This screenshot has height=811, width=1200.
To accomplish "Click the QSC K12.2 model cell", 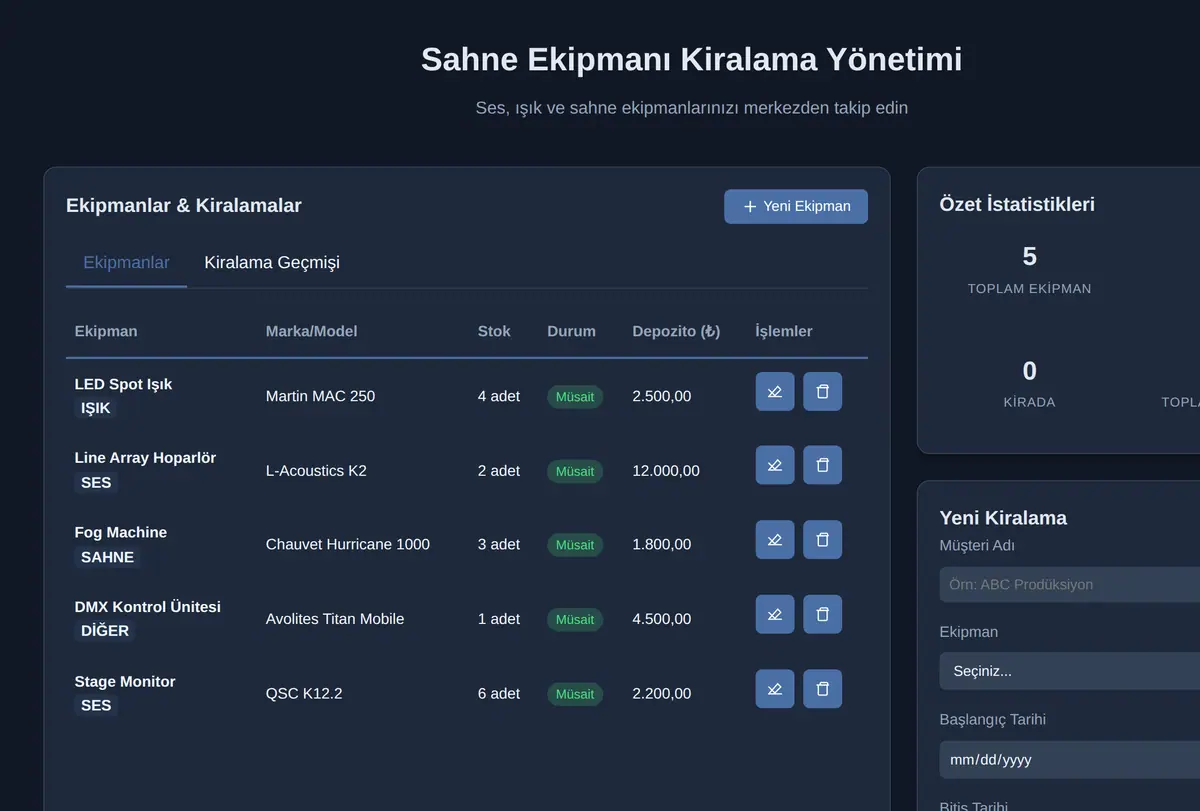I will pyautogui.click(x=304, y=694).
